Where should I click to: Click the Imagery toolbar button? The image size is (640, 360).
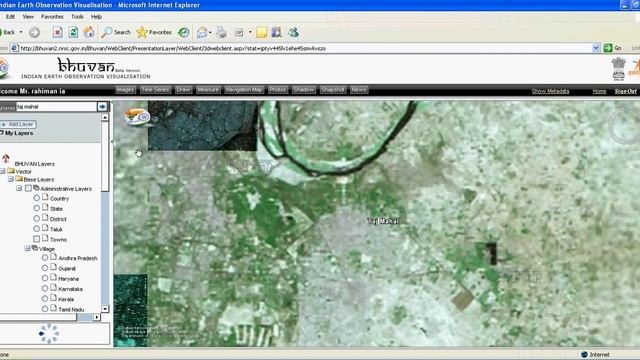[x=125, y=90]
